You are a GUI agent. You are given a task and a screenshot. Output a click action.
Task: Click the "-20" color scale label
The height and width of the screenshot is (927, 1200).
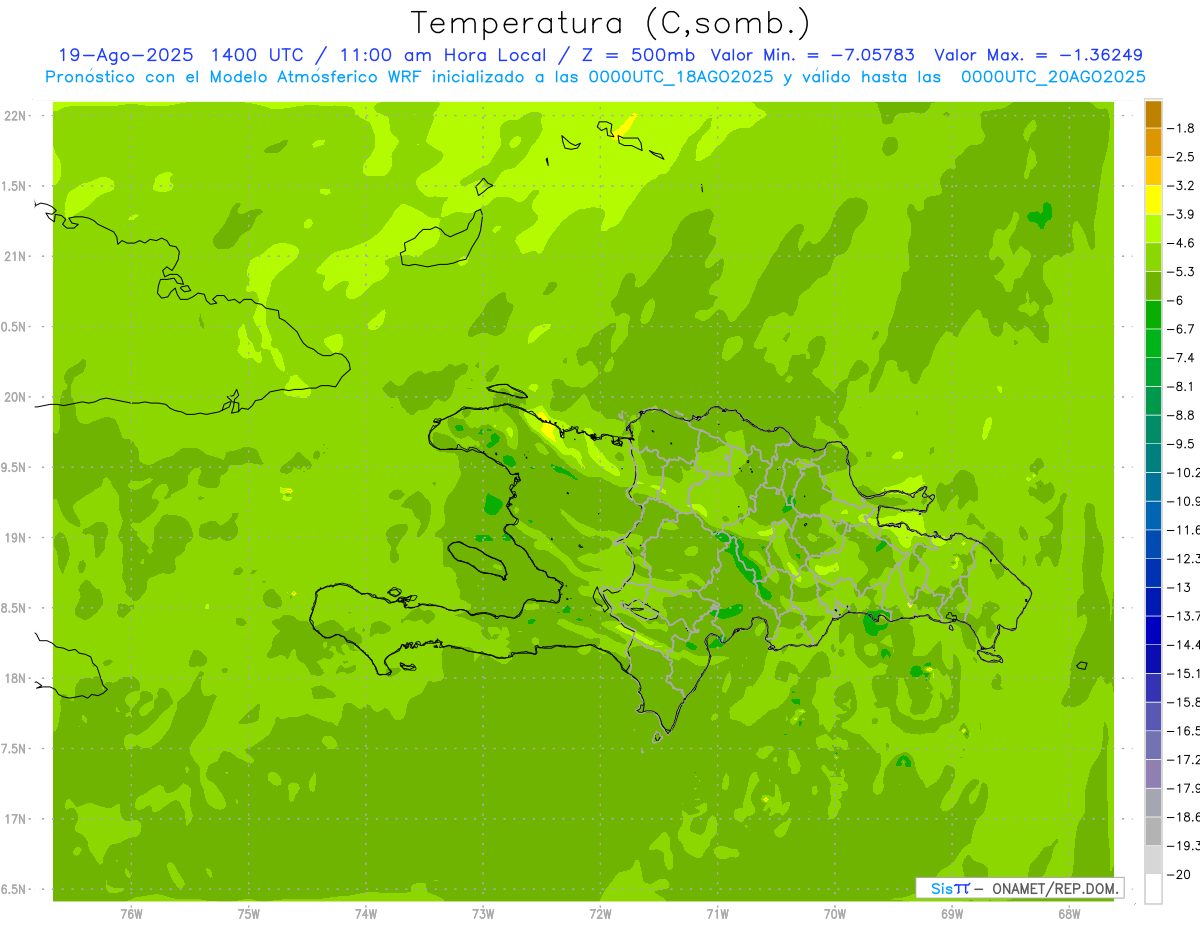pyautogui.click(x=1179, y=874)
